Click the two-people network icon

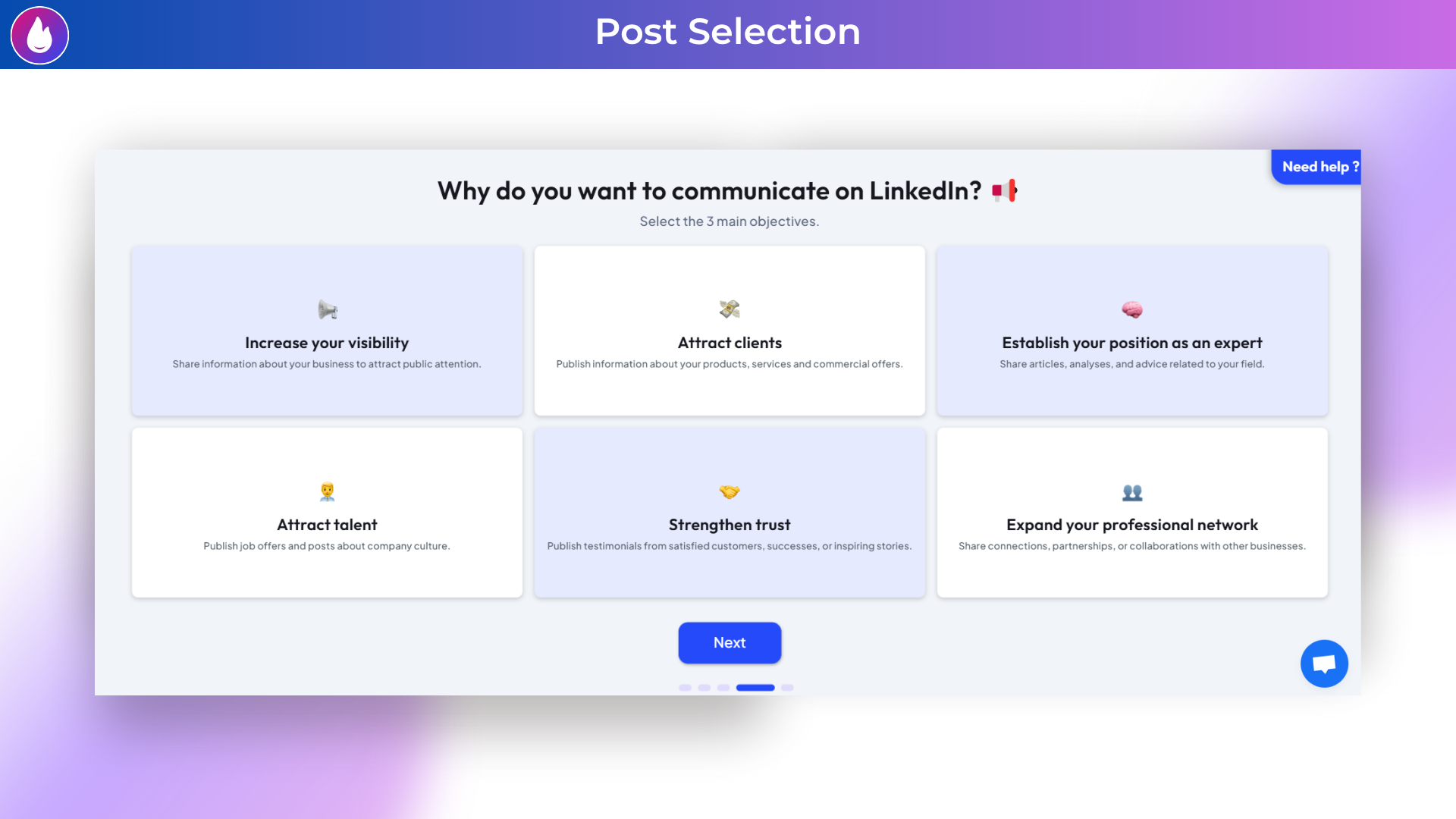(1132, 493)
